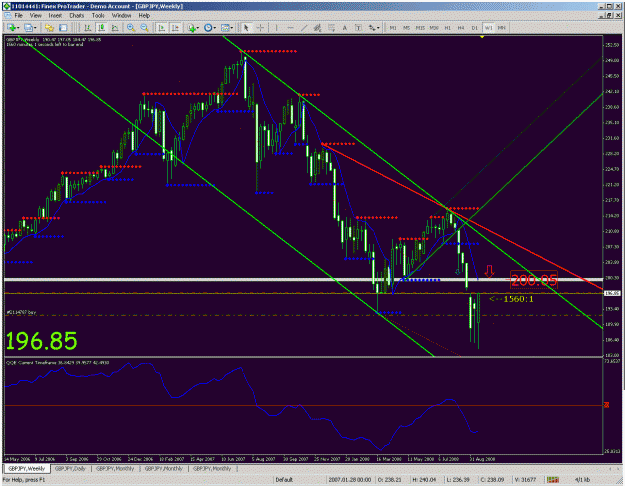
Task: Select the Crosshair tool
Action: [x=260, y=28]
